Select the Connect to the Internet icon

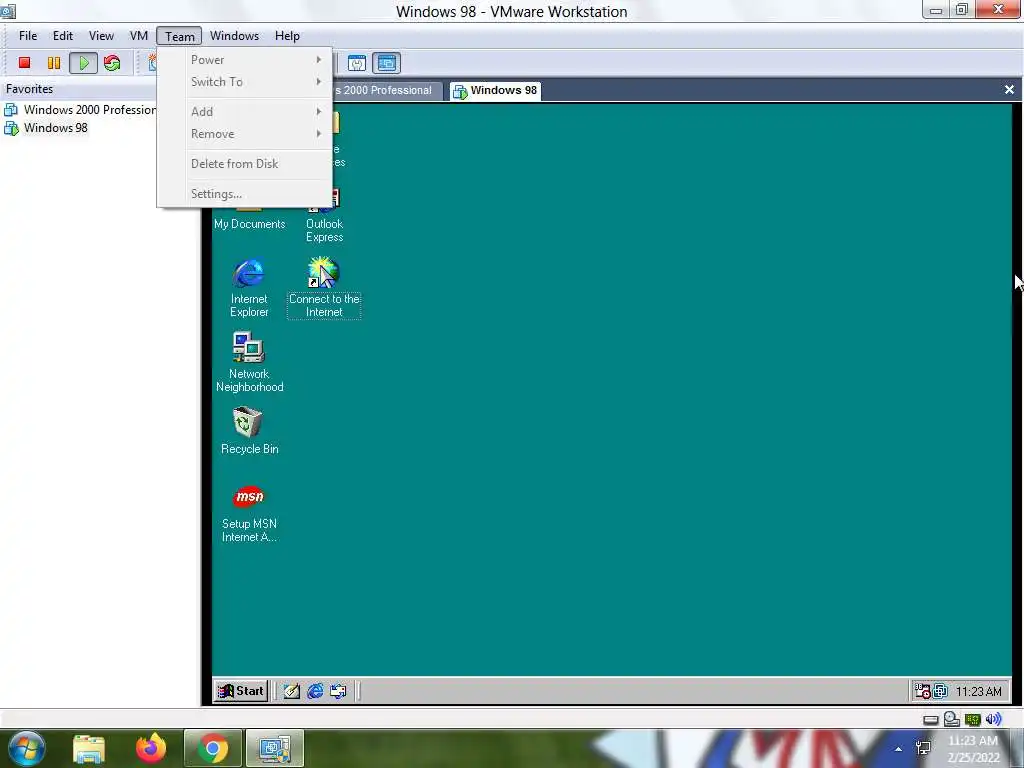click(x=324, y=287)
